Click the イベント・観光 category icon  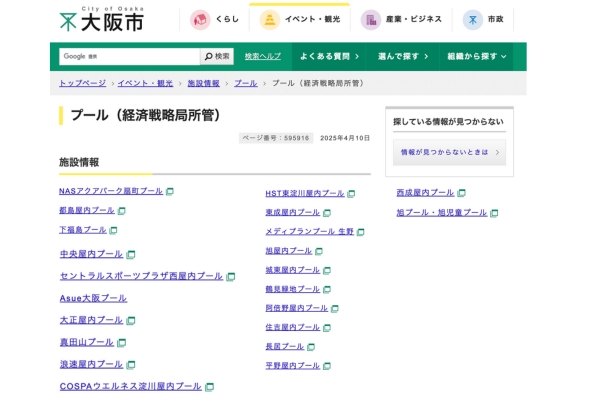point(269,19)
